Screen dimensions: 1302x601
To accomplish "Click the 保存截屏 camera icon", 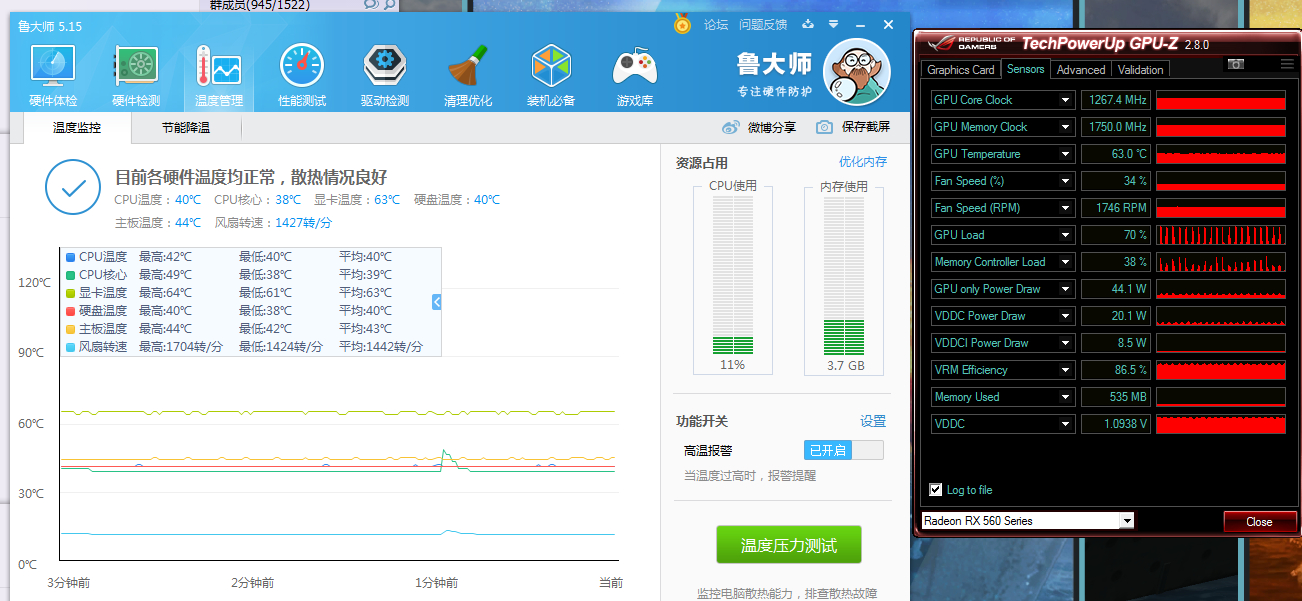I will pos(824,127).
